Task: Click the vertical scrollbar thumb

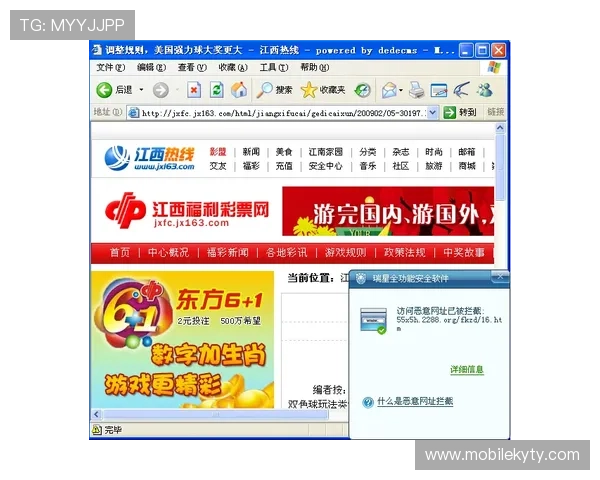Action: click(500, 167)
